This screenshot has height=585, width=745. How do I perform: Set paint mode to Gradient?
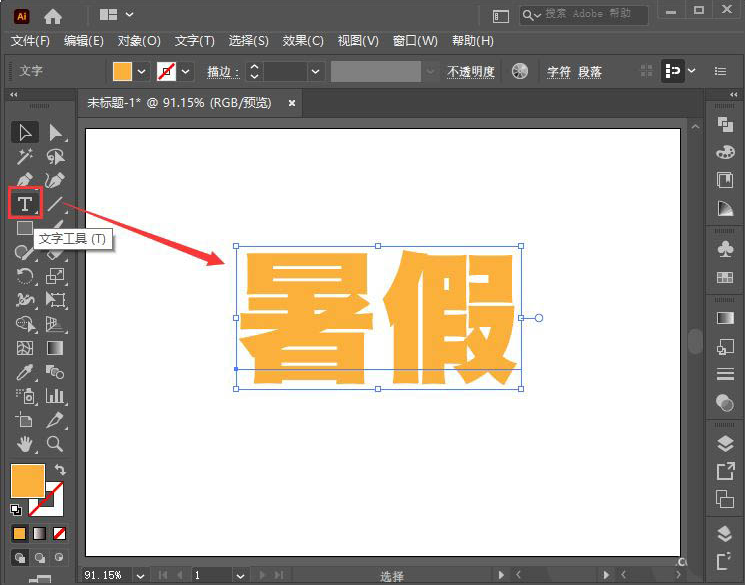(x=39, y=533)
